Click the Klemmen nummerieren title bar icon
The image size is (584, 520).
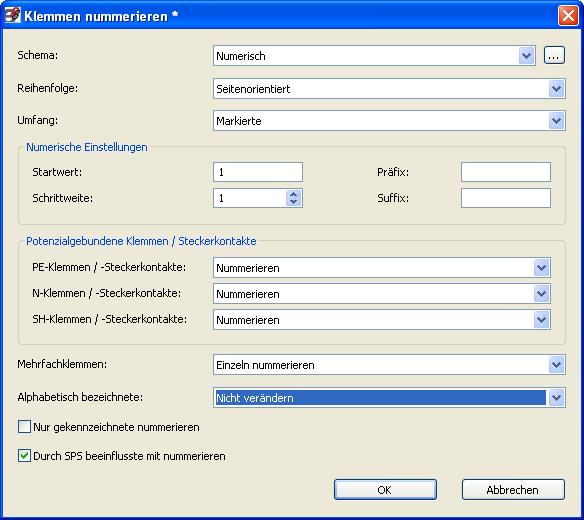(x=12, y=15)
